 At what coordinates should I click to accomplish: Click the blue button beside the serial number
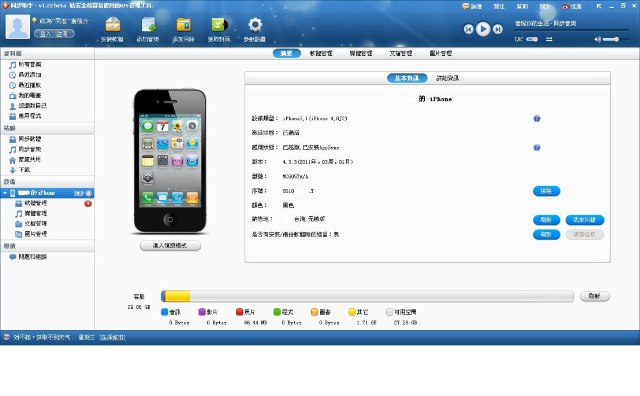pos(546,191)
